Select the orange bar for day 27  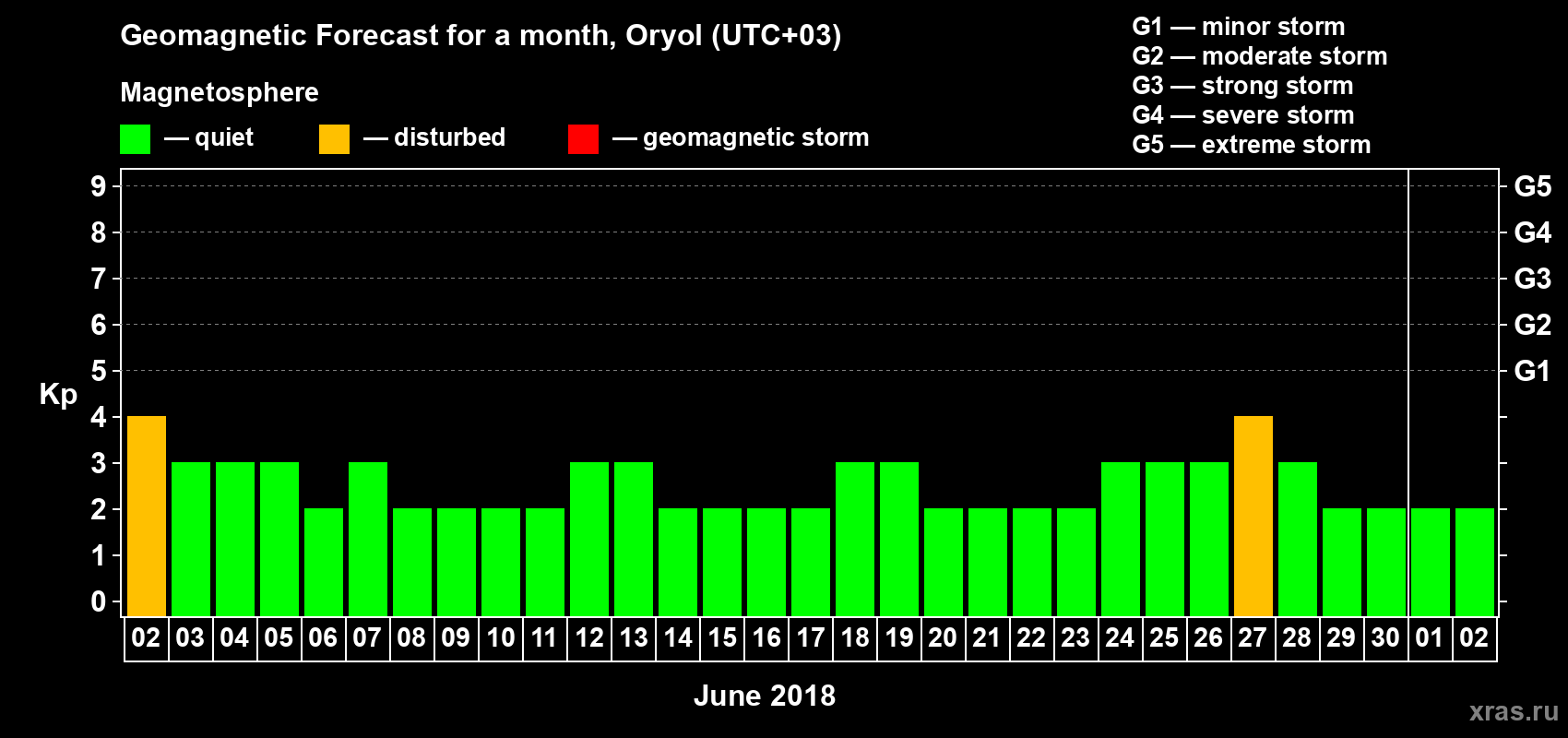tap(1253, 516)
